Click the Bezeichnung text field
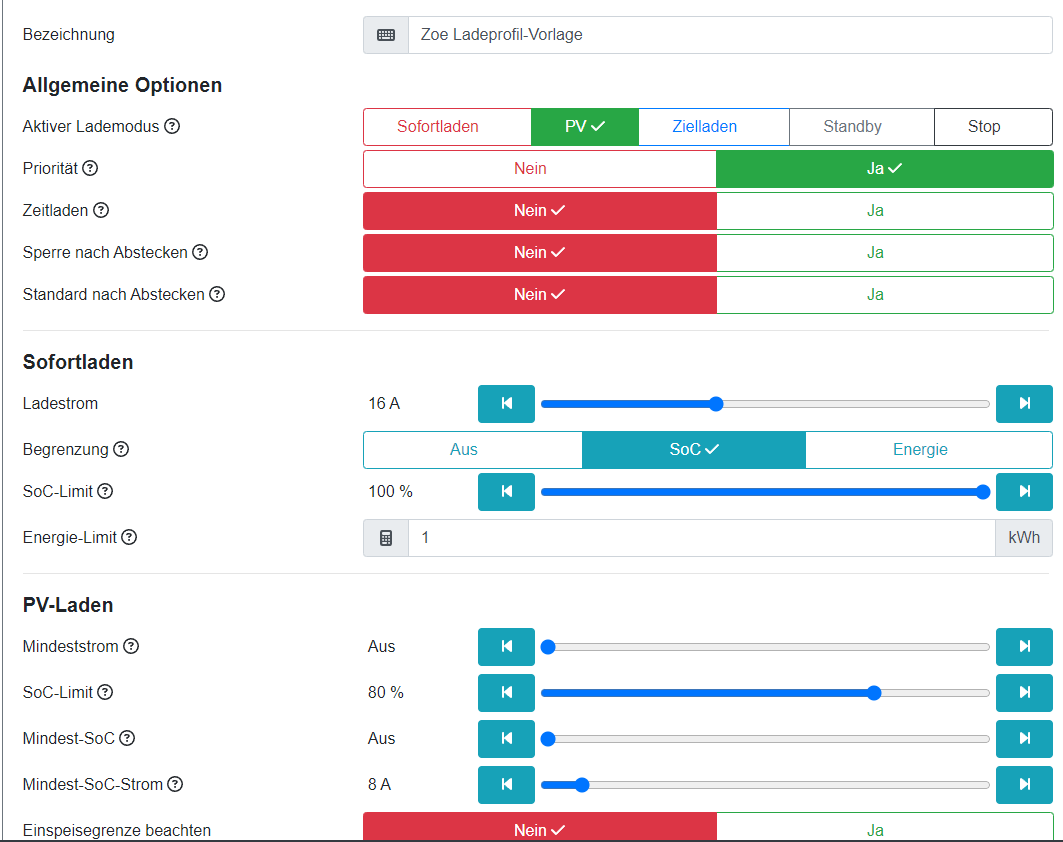This screenshot has height=842, width=1063. click(729, 35)
